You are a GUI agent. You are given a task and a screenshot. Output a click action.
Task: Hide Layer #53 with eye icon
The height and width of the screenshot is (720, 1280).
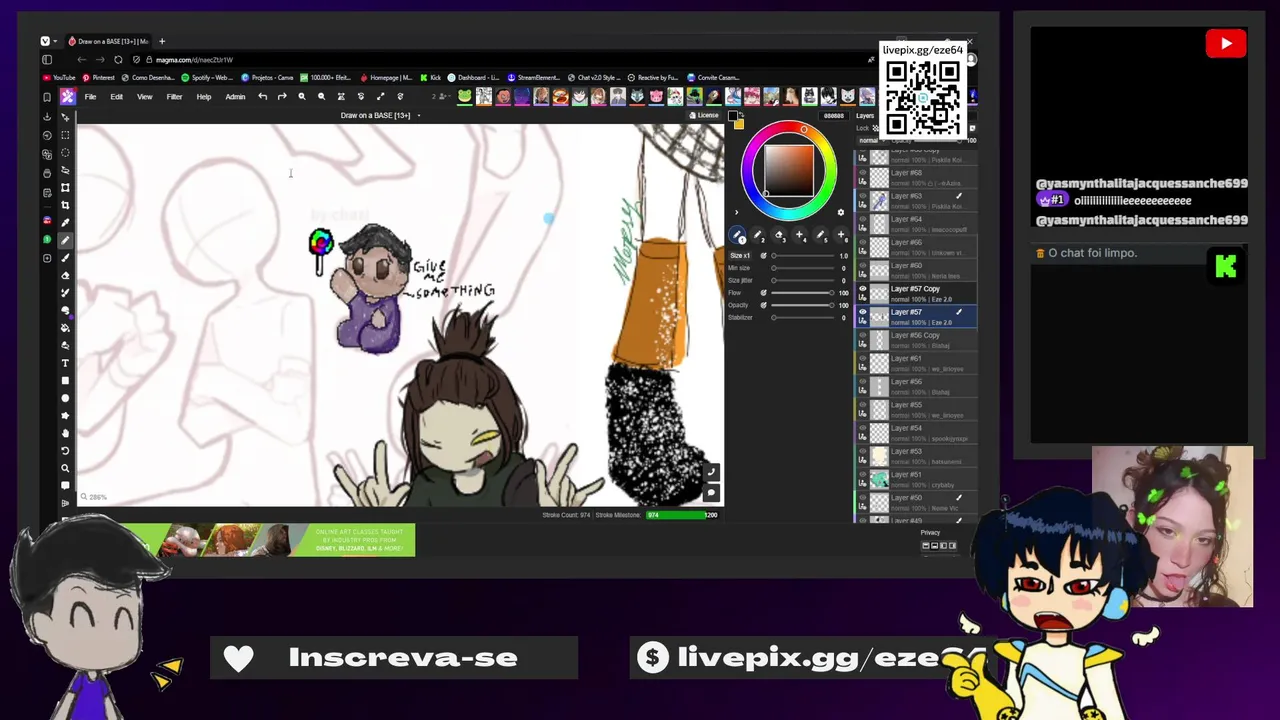pos(863,451)
